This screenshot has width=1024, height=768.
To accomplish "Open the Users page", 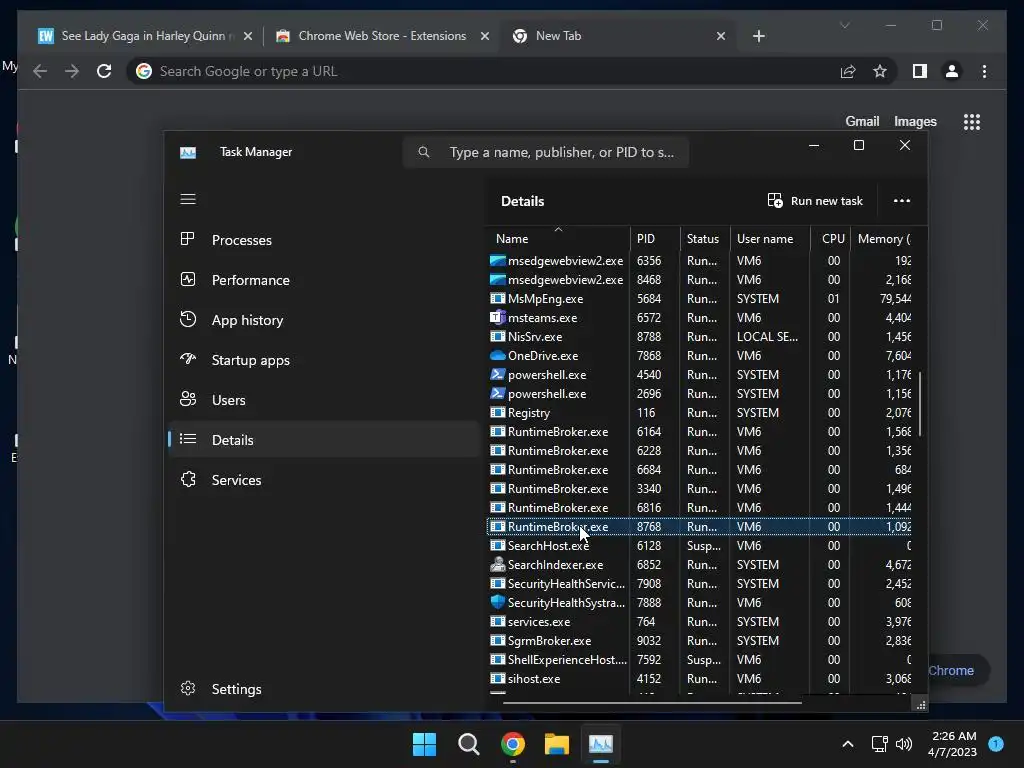I will coord(323,400).
